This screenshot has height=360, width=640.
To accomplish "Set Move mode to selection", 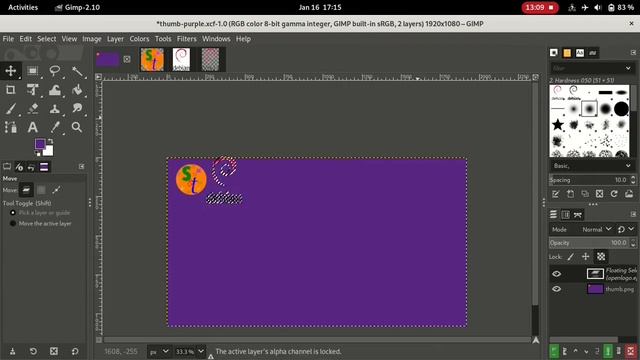I will click(41, 190).
